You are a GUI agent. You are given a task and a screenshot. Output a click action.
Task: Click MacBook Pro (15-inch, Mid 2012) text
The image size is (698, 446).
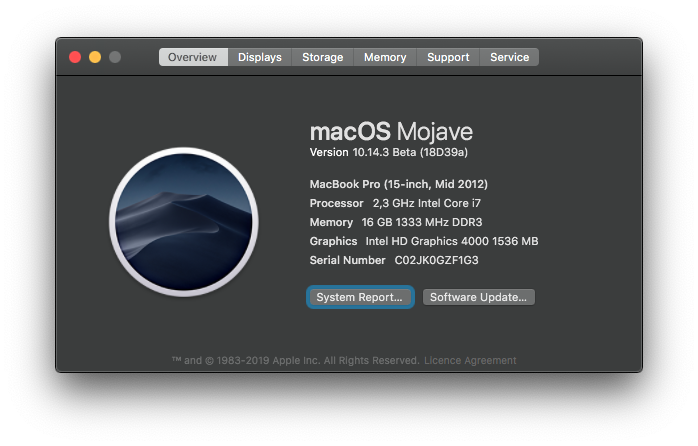pyautogui.click(x=398, y=184)
